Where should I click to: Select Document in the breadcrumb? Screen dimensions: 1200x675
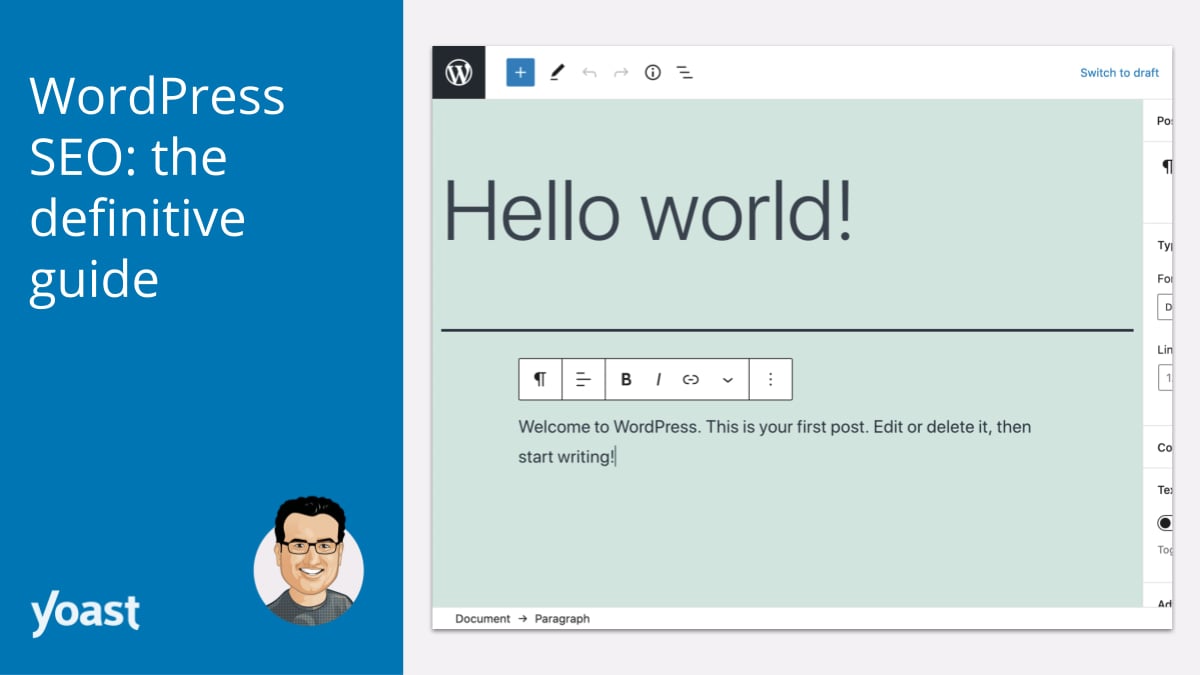pos(482,619)
